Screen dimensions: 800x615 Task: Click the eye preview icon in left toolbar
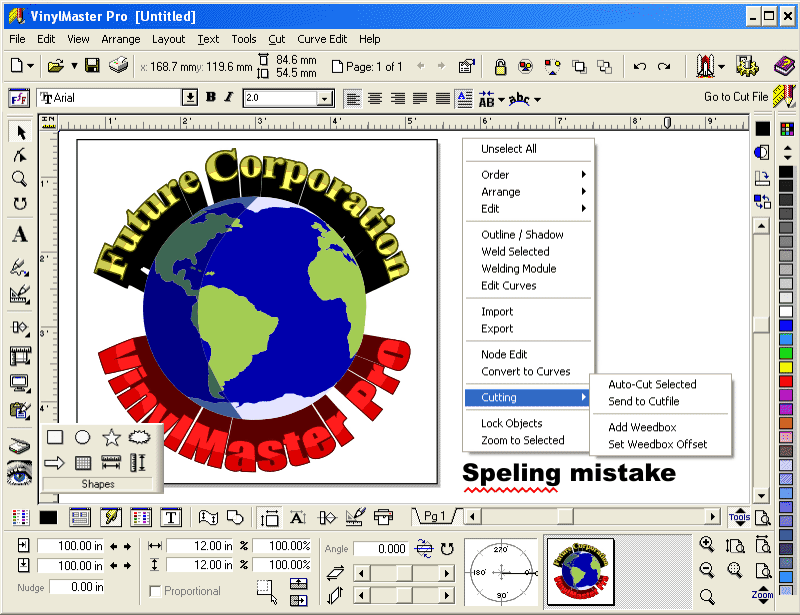point(19,473)
